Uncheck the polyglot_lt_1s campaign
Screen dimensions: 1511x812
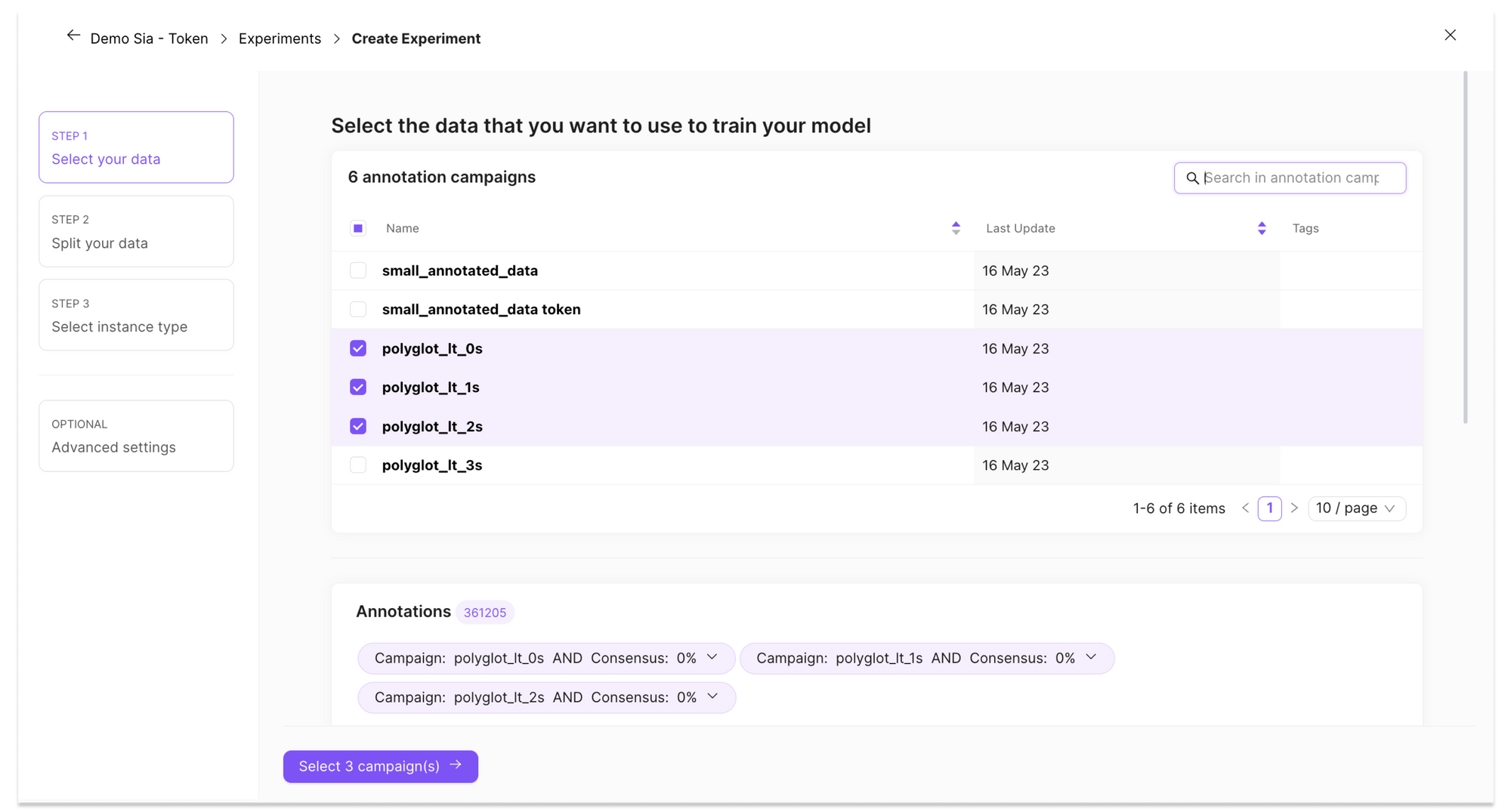click(357, 387)
